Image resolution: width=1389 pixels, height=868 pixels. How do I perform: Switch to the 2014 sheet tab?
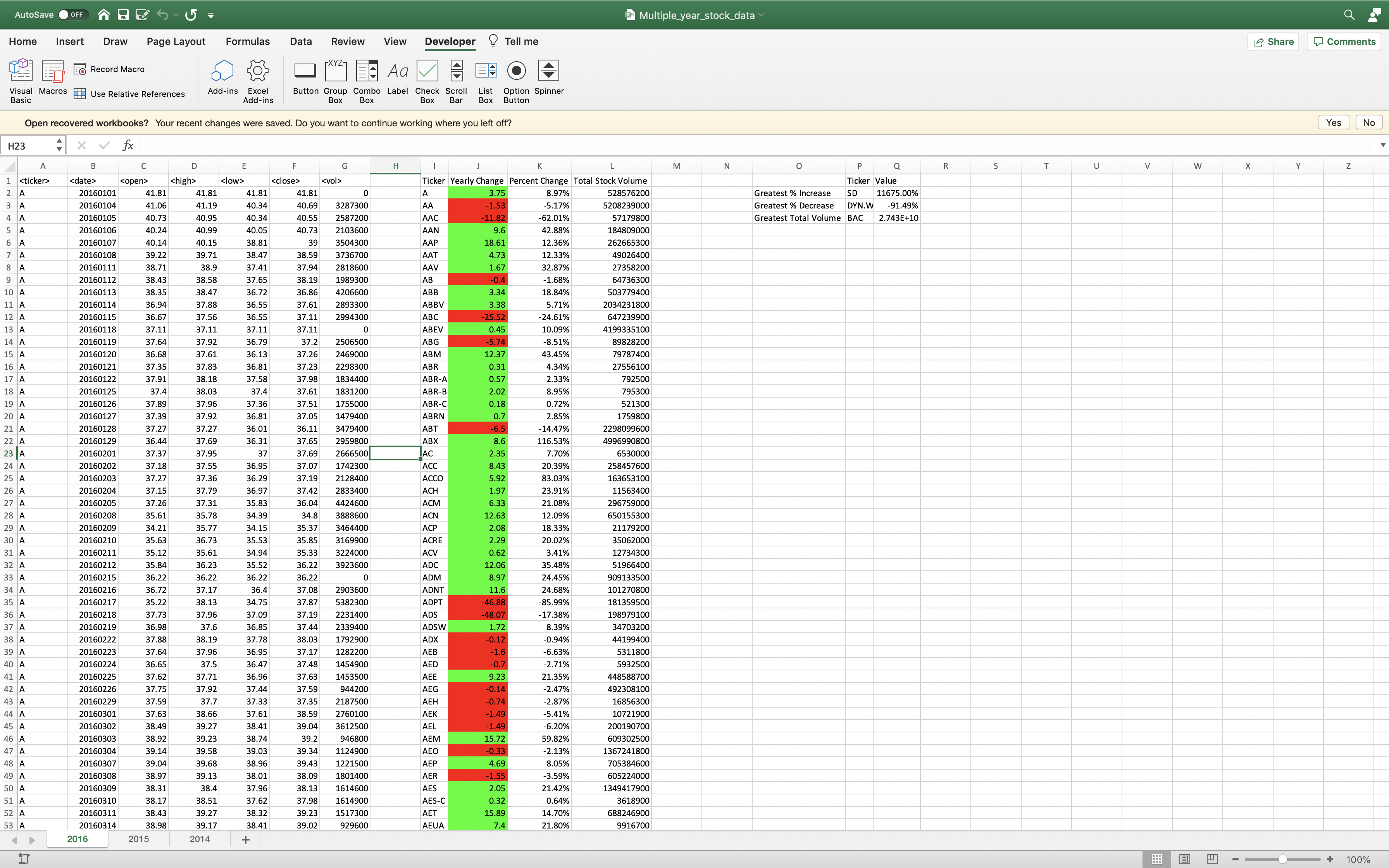click(x=200, y=839)
